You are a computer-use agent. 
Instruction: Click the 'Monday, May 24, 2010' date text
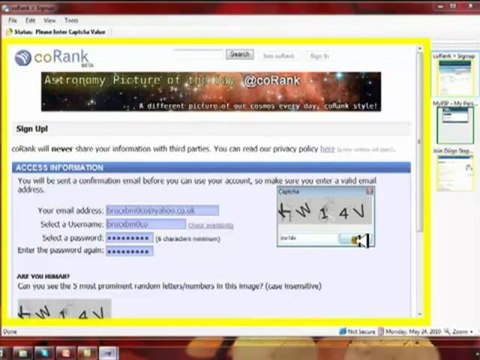point(413,332)
